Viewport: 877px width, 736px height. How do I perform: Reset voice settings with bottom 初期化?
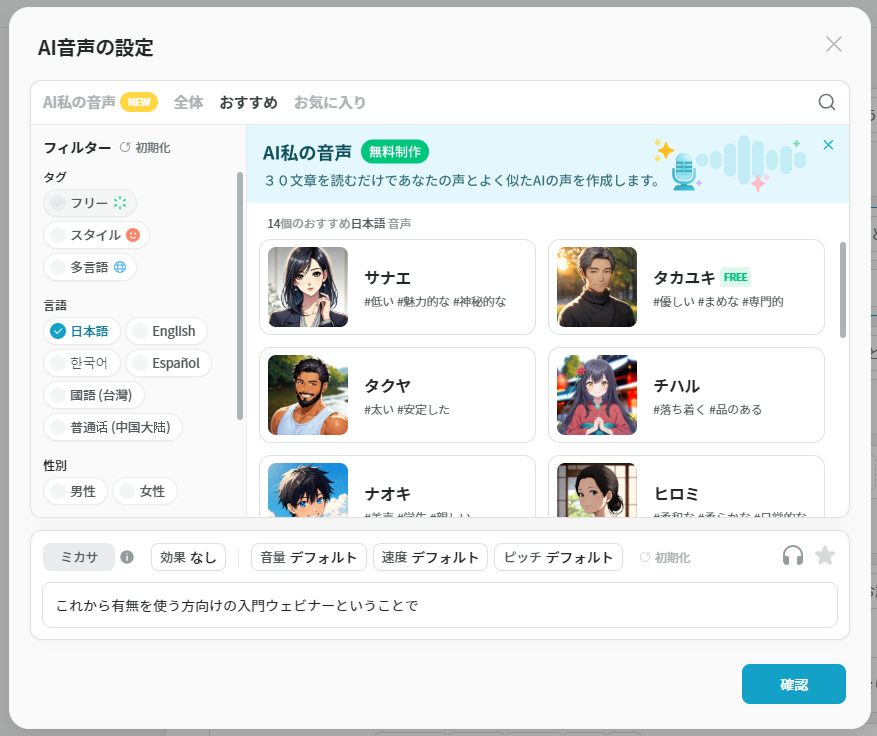(665, 558)
